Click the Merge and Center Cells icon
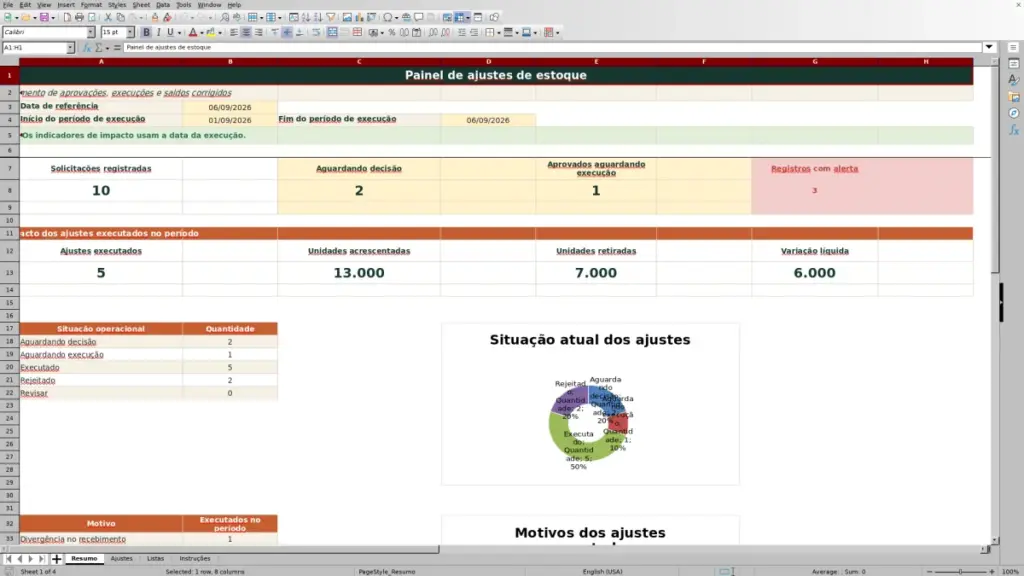Viewport: 1024px width, 576px height. (x=332, y=33)
